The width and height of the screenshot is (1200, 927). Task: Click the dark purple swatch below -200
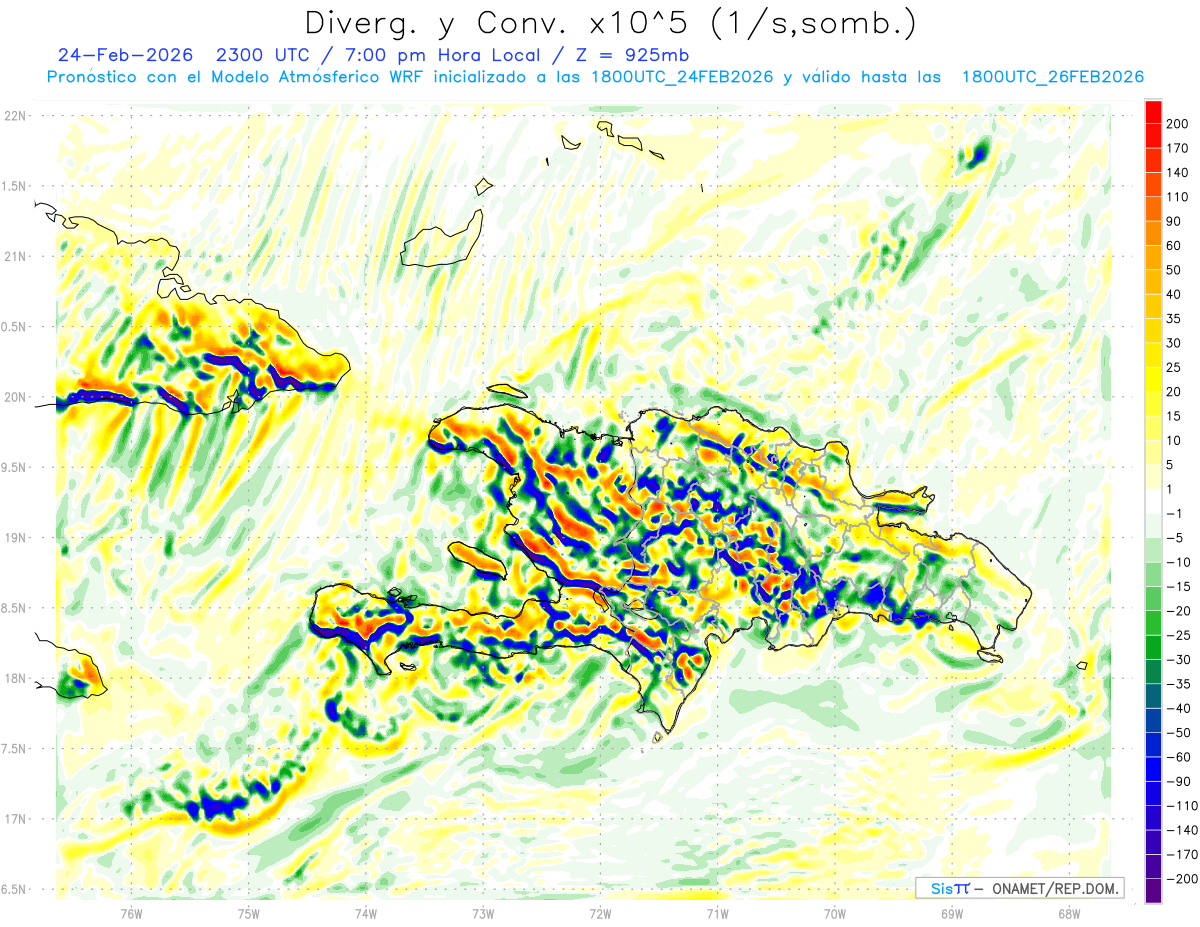pos(1153,891)
